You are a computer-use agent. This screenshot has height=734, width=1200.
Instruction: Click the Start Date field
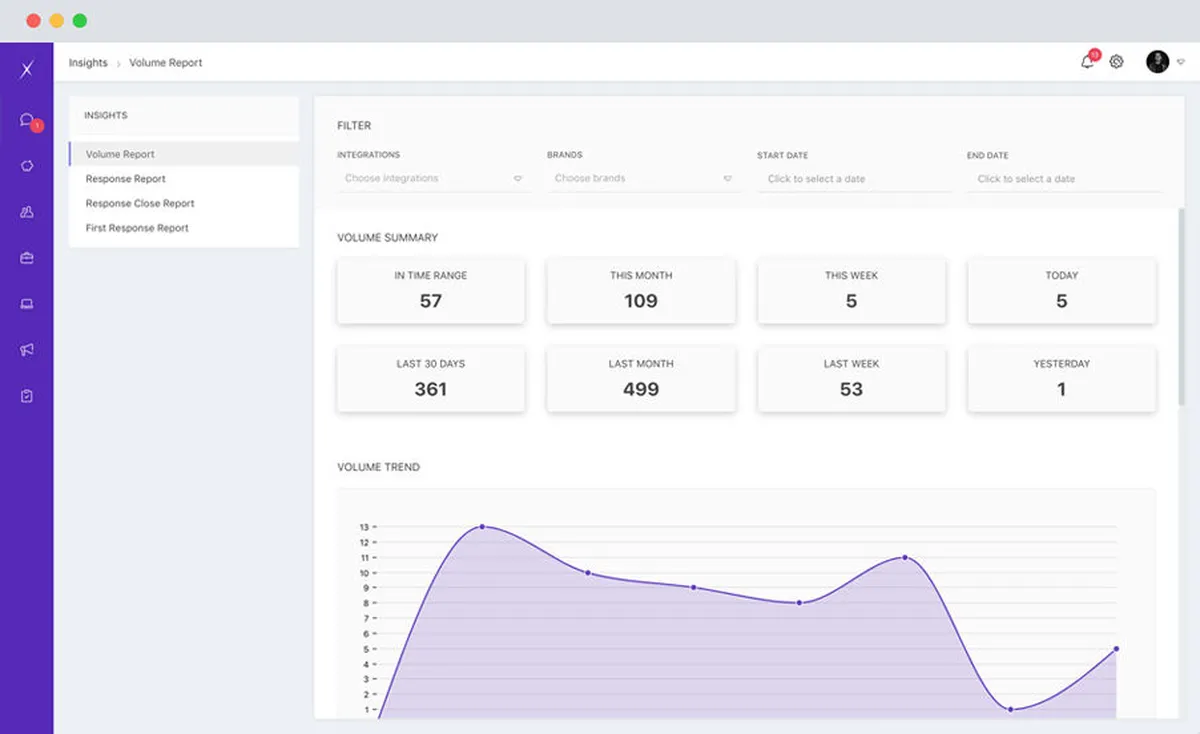853,179
